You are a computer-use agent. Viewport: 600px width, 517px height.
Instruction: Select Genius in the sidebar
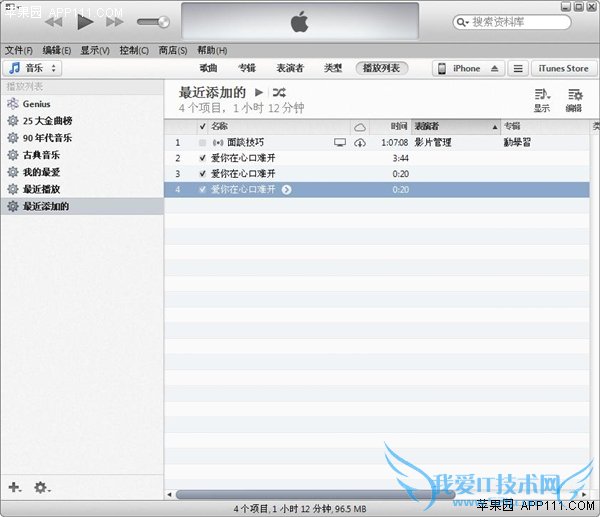[x=82, y=104]
